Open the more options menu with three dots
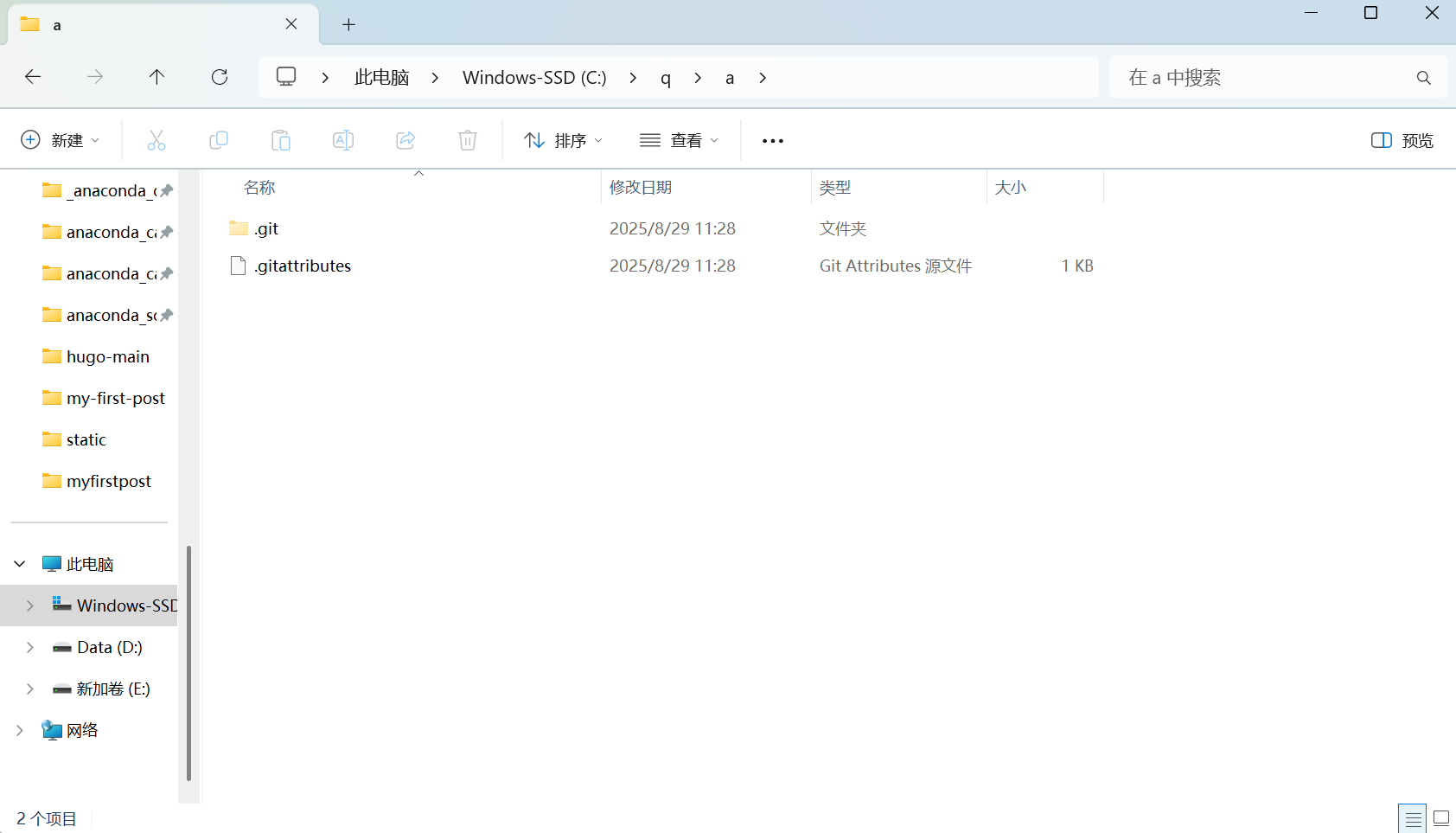The width and height of the screenshot is (1456, 833). point(772,139)
